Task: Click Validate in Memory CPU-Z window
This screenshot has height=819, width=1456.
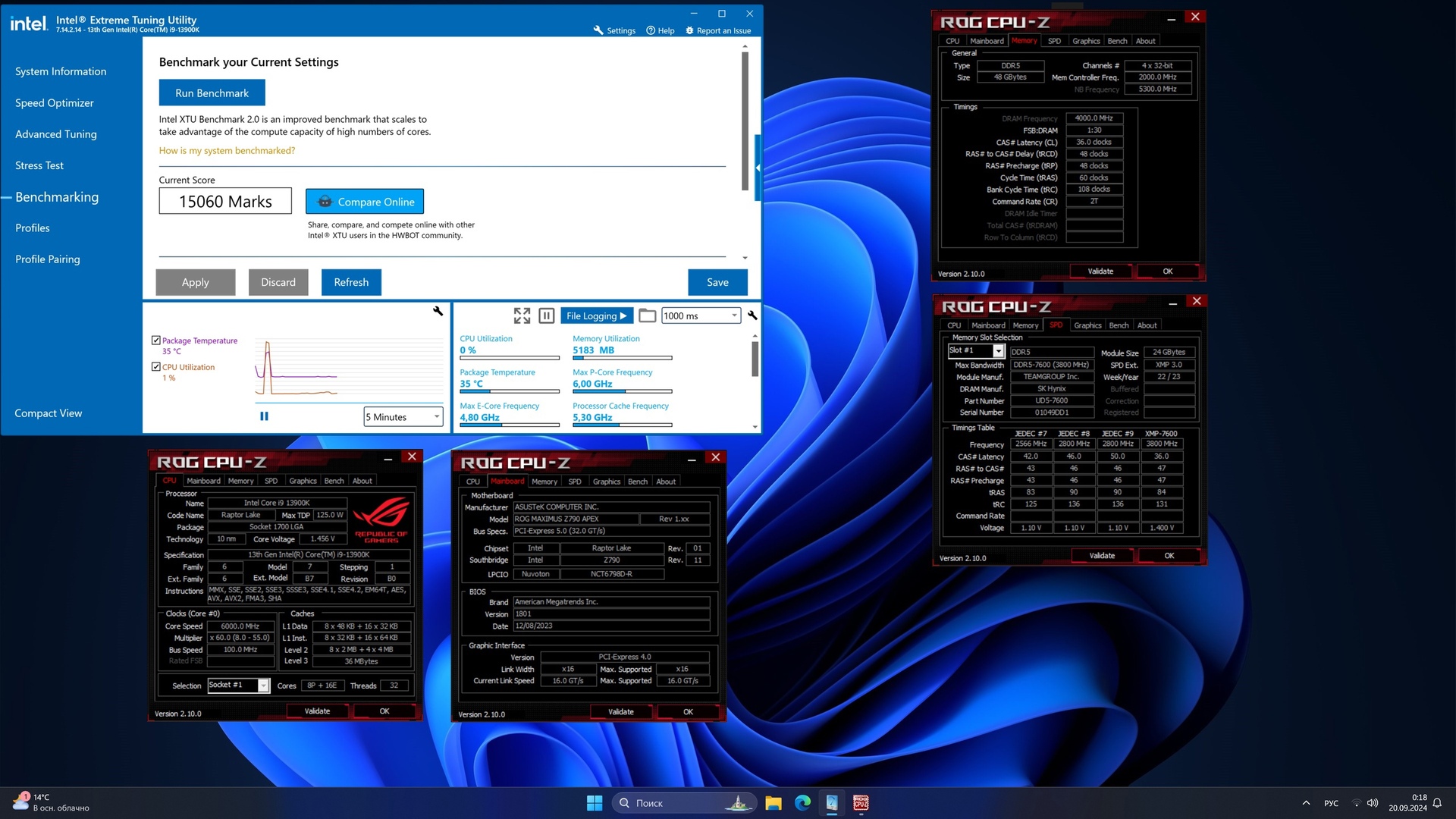Action: pyautogui.click(x=1100, y=271)
